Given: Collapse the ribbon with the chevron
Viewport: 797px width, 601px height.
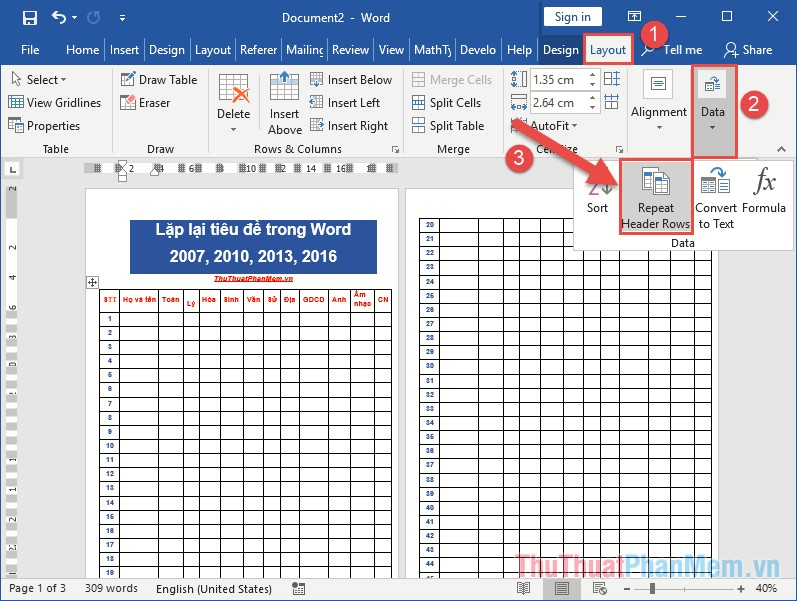Looking at the screenshot, I should [781, 149].
